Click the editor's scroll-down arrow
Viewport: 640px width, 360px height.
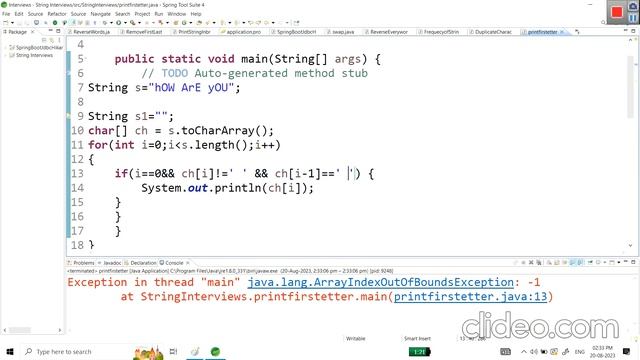[x=630, y=246]
